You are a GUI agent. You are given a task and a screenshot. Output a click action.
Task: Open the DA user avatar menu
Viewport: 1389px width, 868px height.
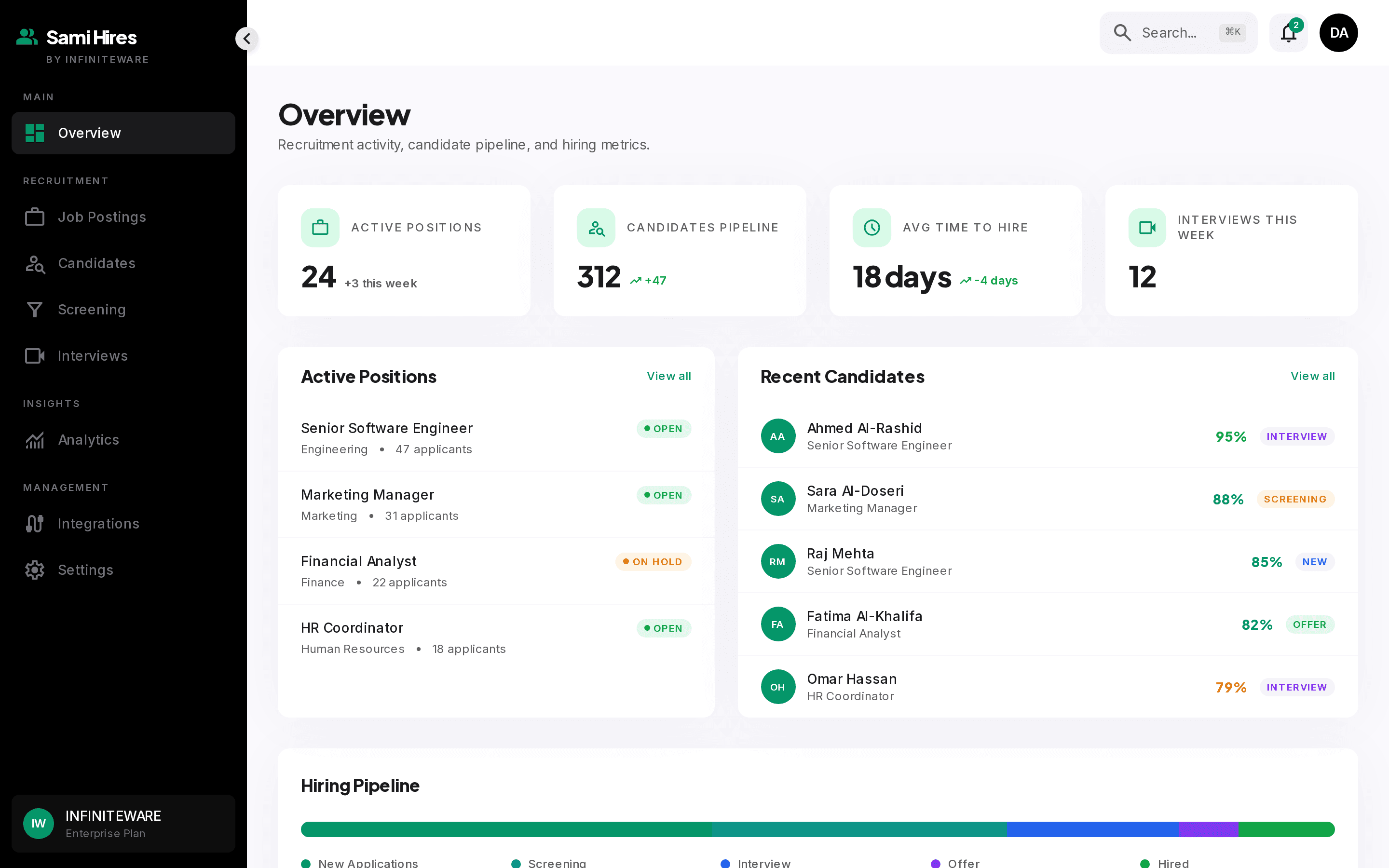pyautogui.click(x=1338, y=33)
